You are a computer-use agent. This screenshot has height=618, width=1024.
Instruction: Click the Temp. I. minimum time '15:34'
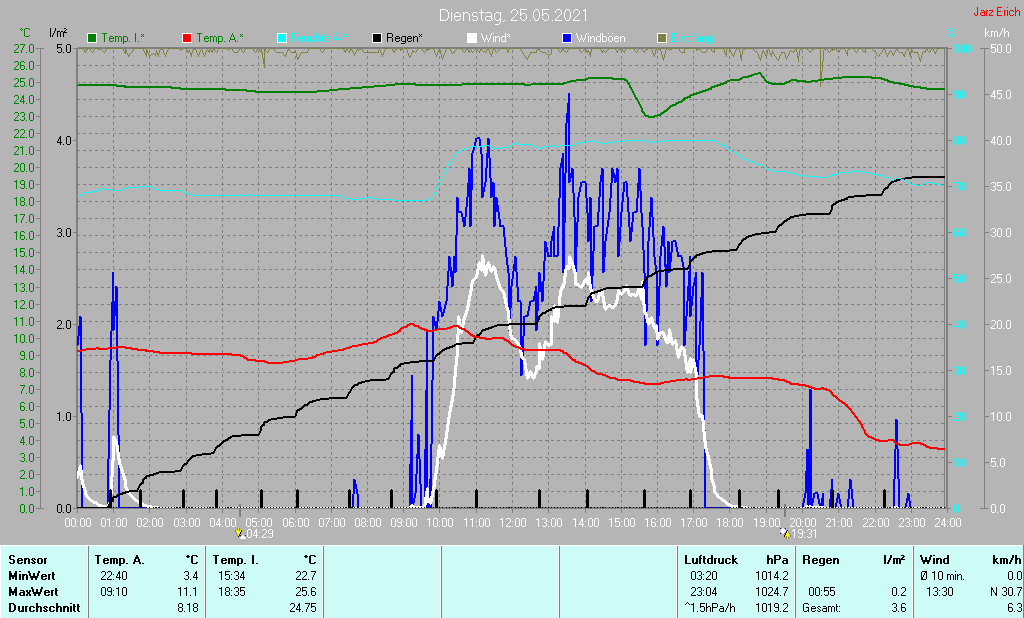[x=231, y=576]
